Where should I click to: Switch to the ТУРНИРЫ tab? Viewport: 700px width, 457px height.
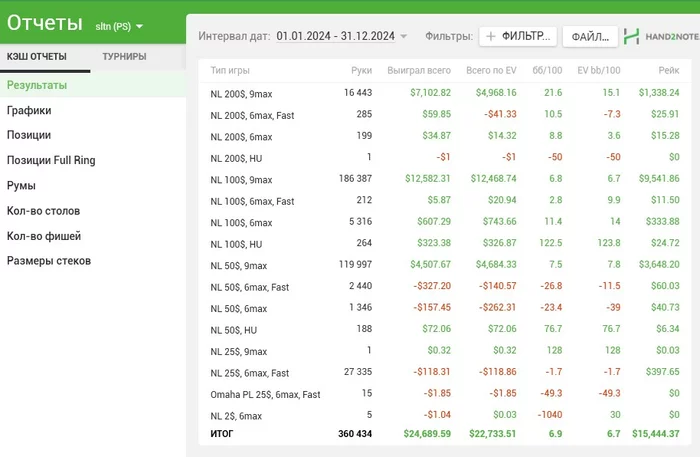tap(124, 57)
